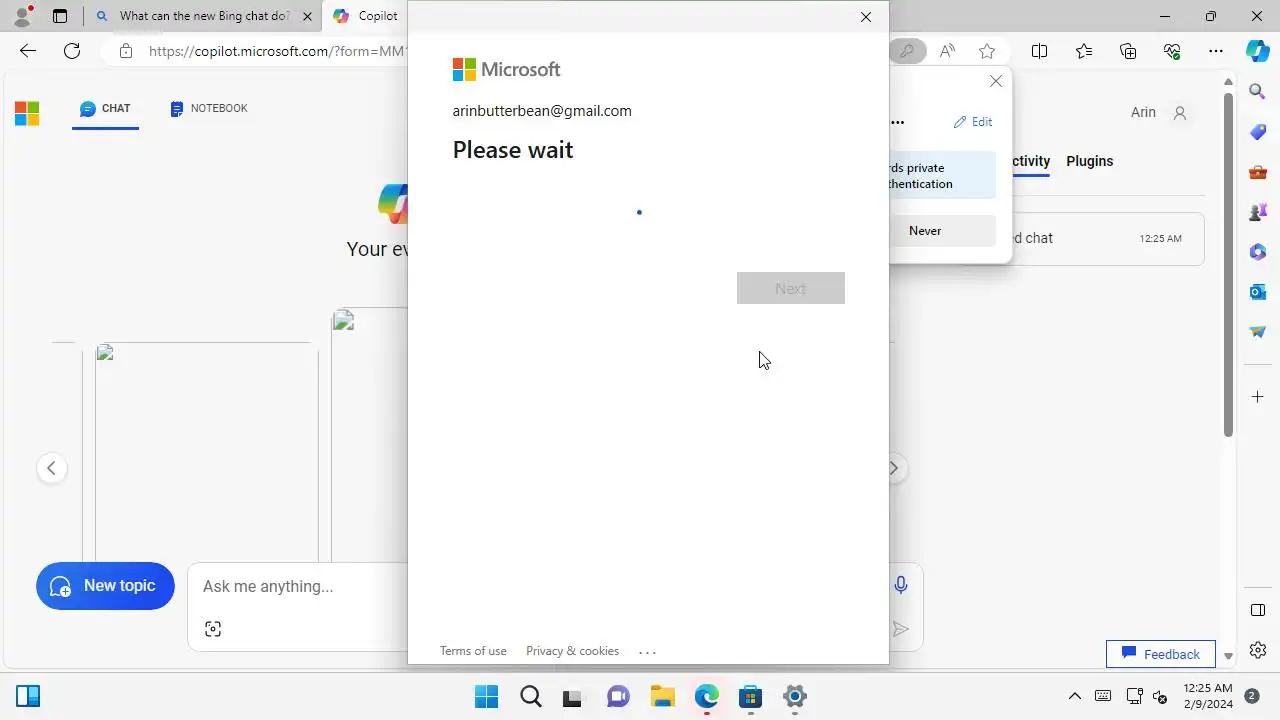Open sidebar Games chess icon

pos(1258,212)
